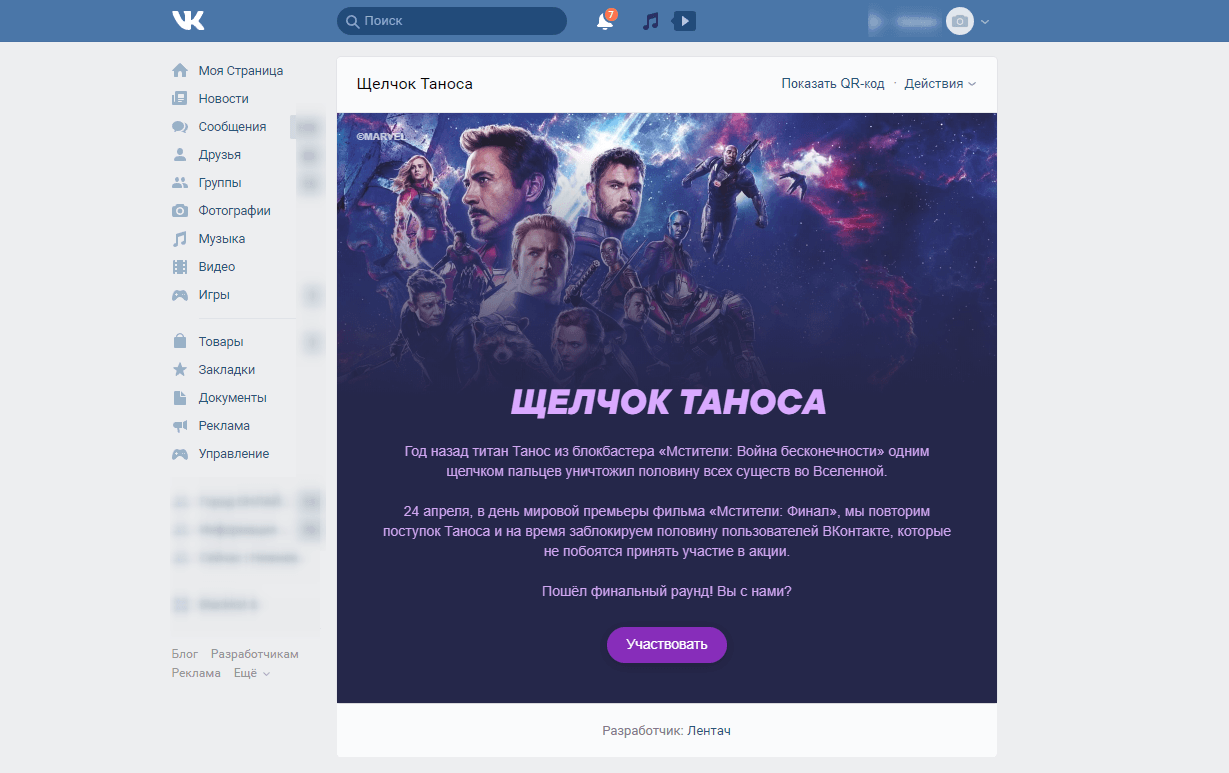Click the video play icon in header
This screenshot has width=1229, height=773.
click(x=684, y=21)
